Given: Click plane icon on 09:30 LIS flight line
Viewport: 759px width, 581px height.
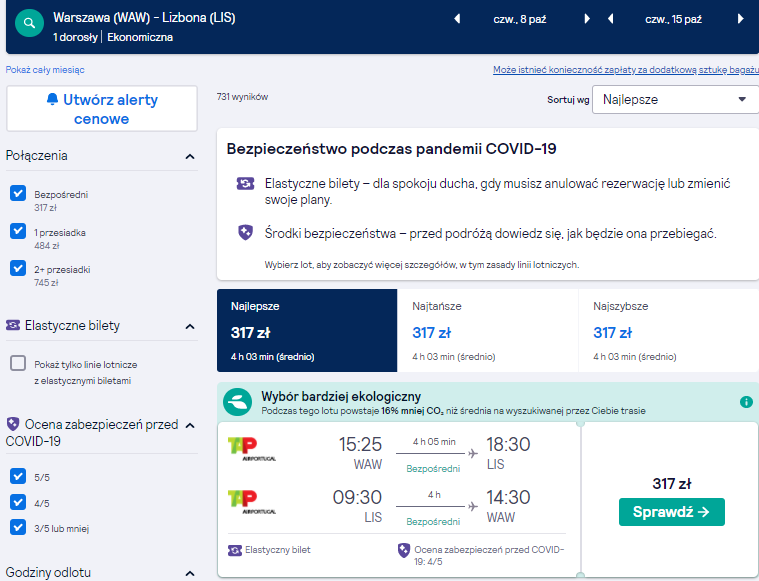Looking at the screenshot, I should click(473, 506).
